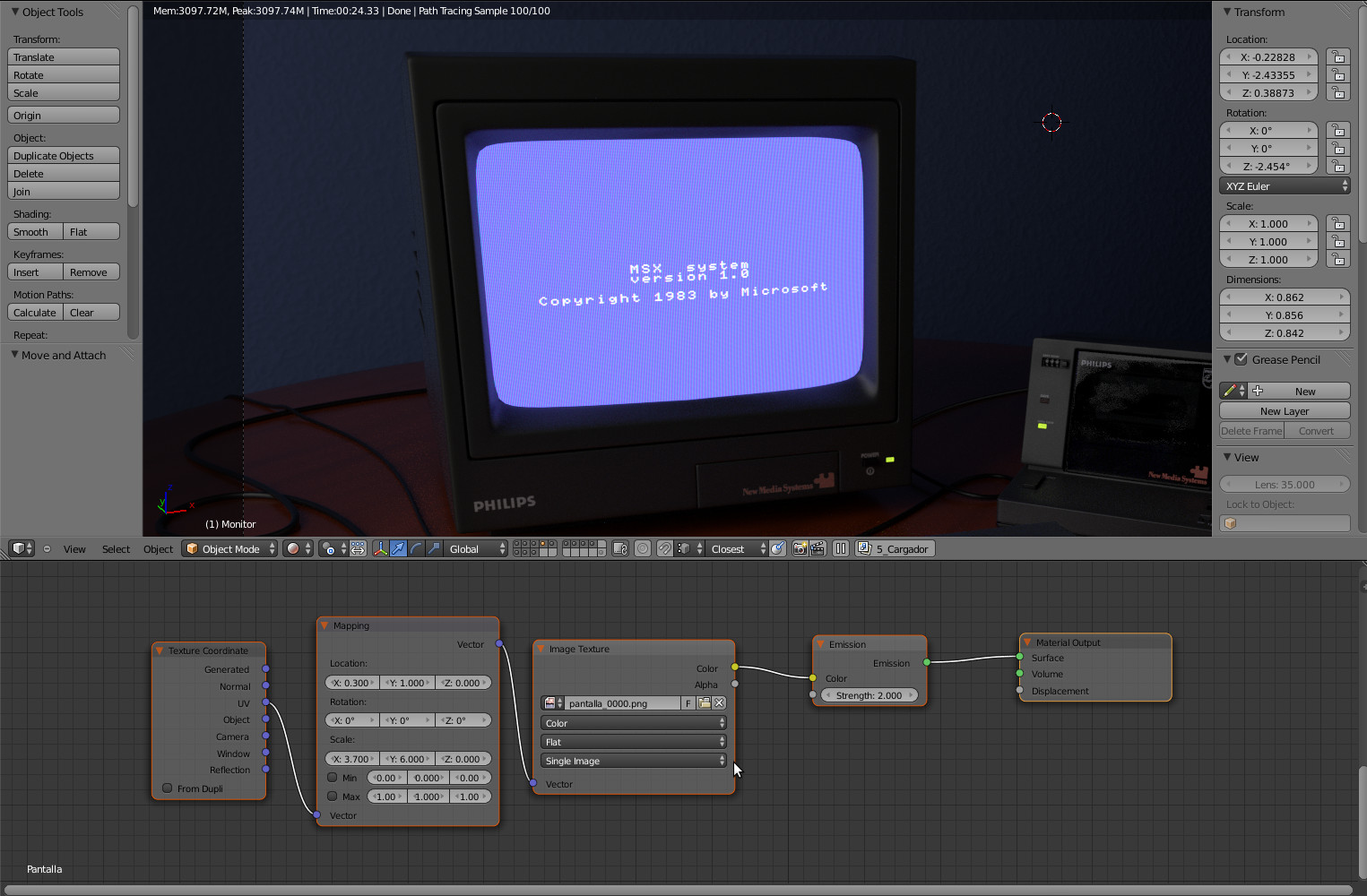This screenshot has width=1367, height=896.
Task: Open the 3D View editor type selector
Action: click(x=22, y=548)
